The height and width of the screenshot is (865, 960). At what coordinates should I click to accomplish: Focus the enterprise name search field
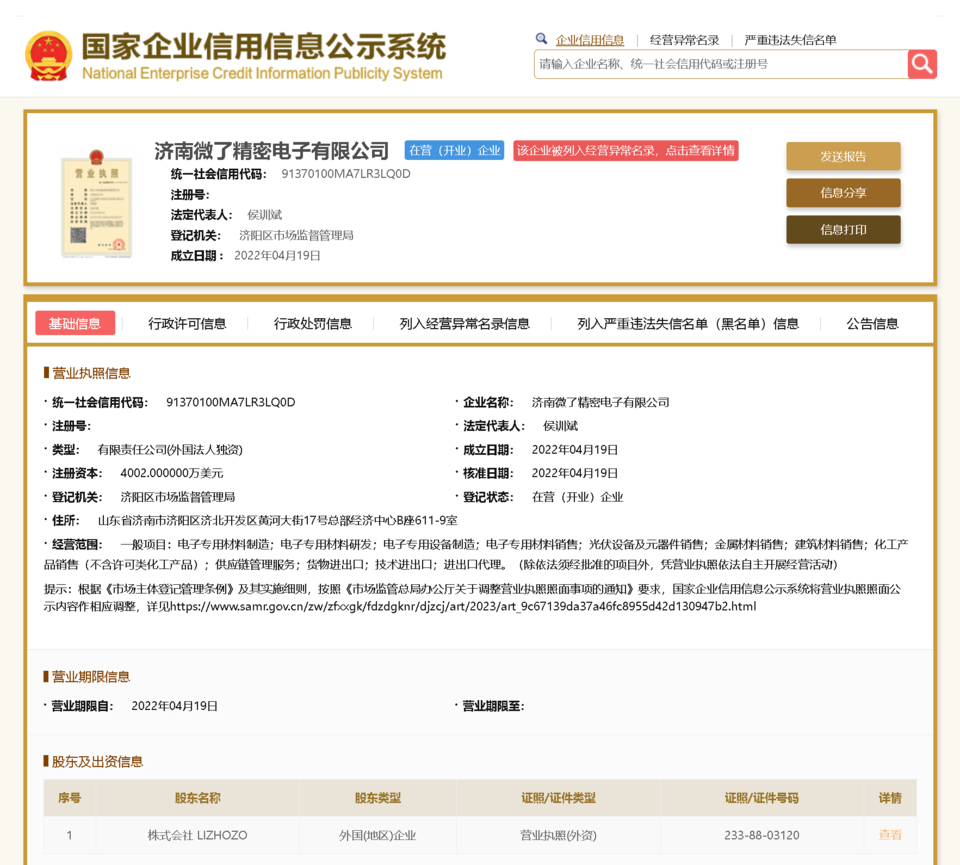(721, 64)
